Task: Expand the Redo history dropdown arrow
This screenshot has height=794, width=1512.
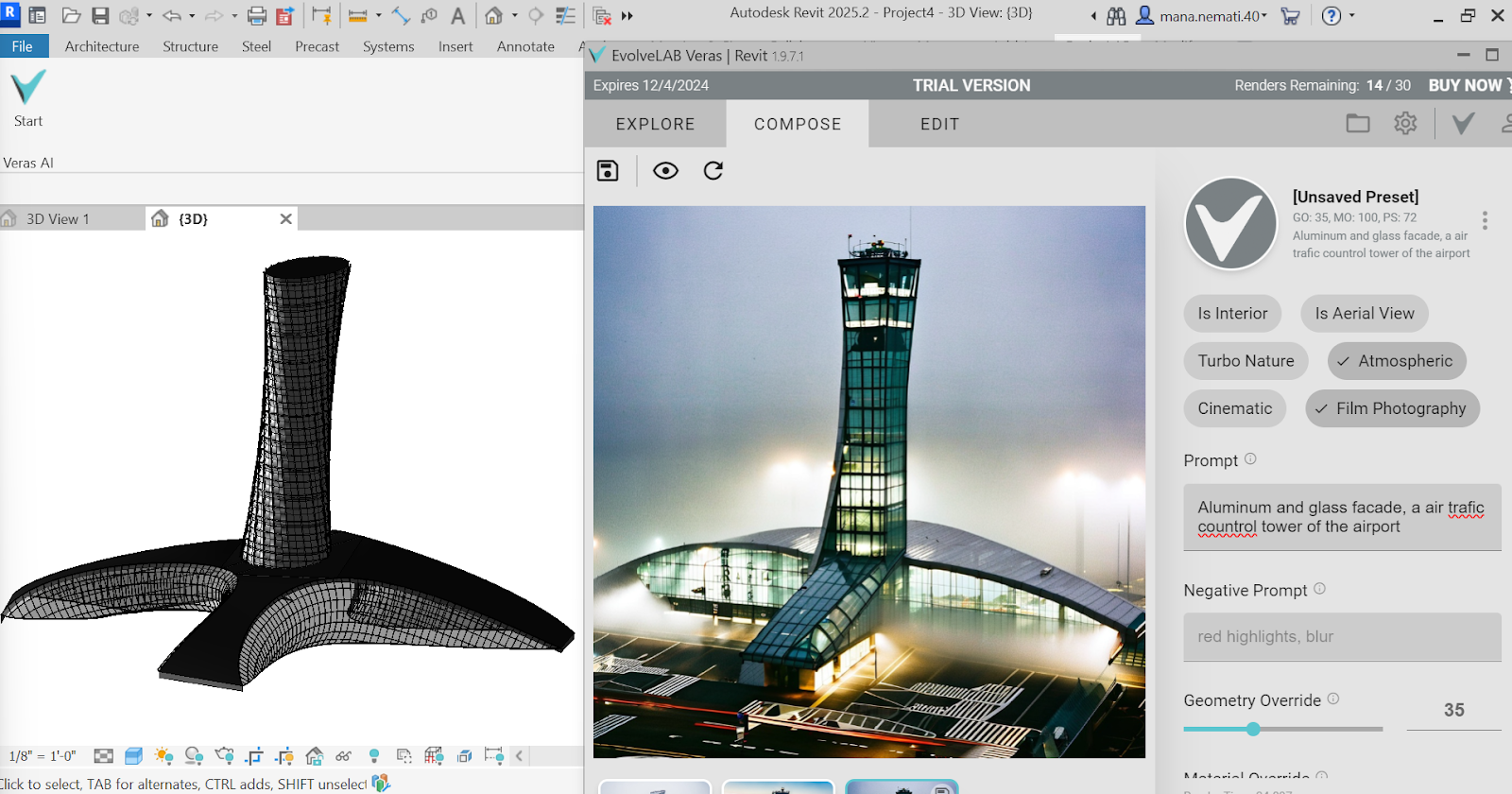Action: 234,16
